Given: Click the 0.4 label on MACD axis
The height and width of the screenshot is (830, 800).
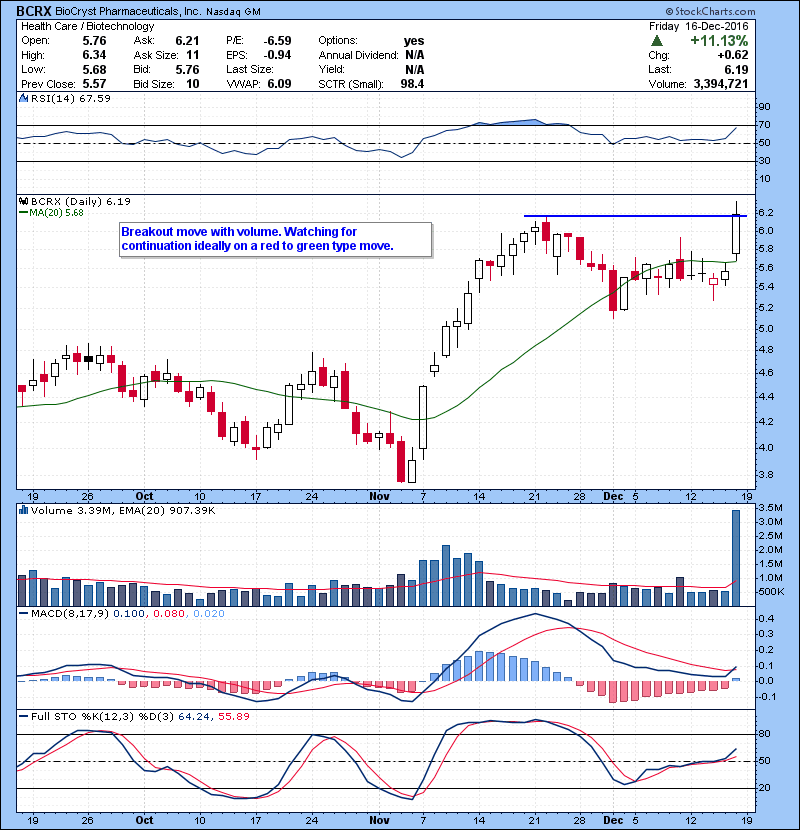Looking at the screenshot, I should 766,619.
